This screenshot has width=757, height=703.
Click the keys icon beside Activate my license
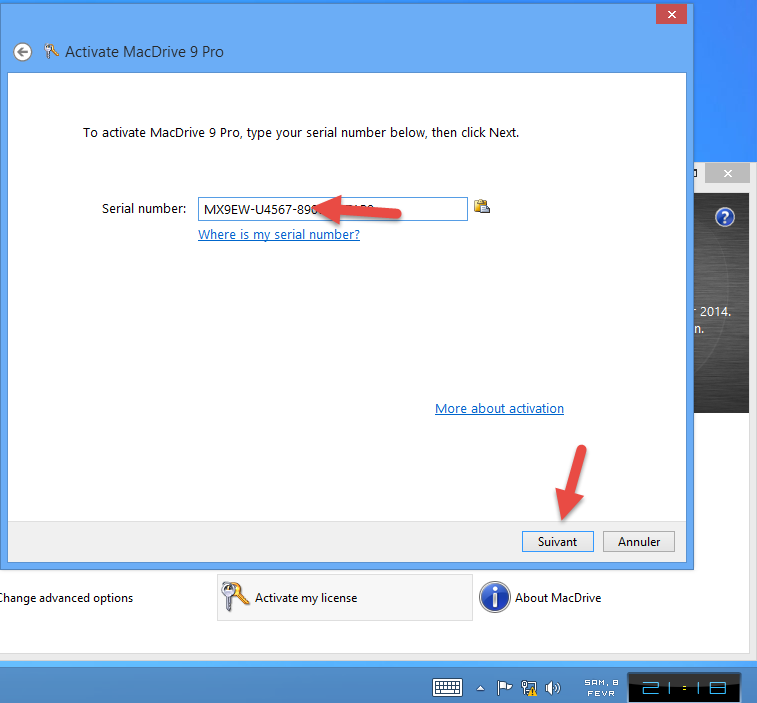click(x=234, y=596)
